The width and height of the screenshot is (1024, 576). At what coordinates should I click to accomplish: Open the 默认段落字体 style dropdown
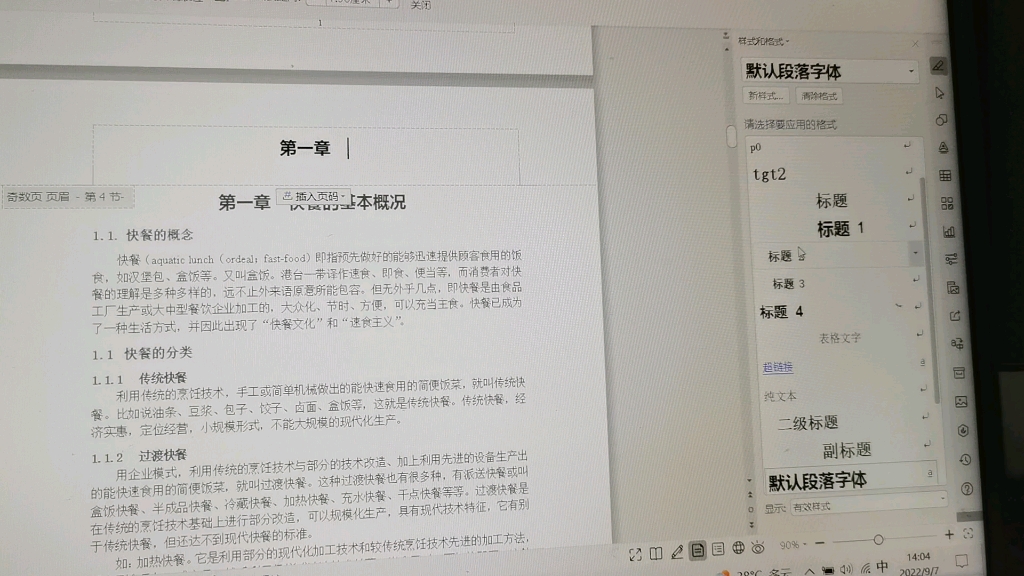(x=913, y=70)
